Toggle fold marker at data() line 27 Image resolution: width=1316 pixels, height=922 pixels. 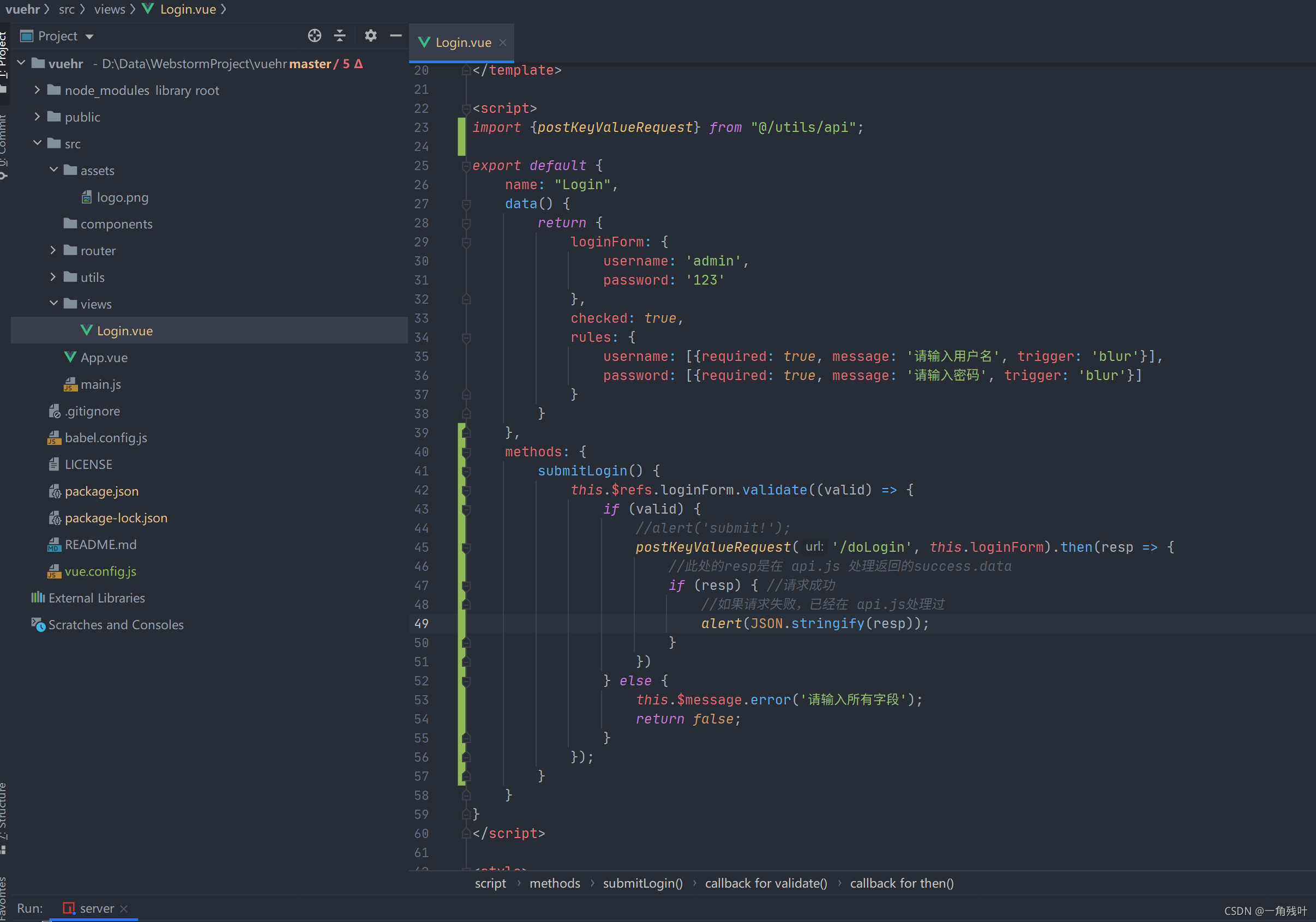coord(466,204)
